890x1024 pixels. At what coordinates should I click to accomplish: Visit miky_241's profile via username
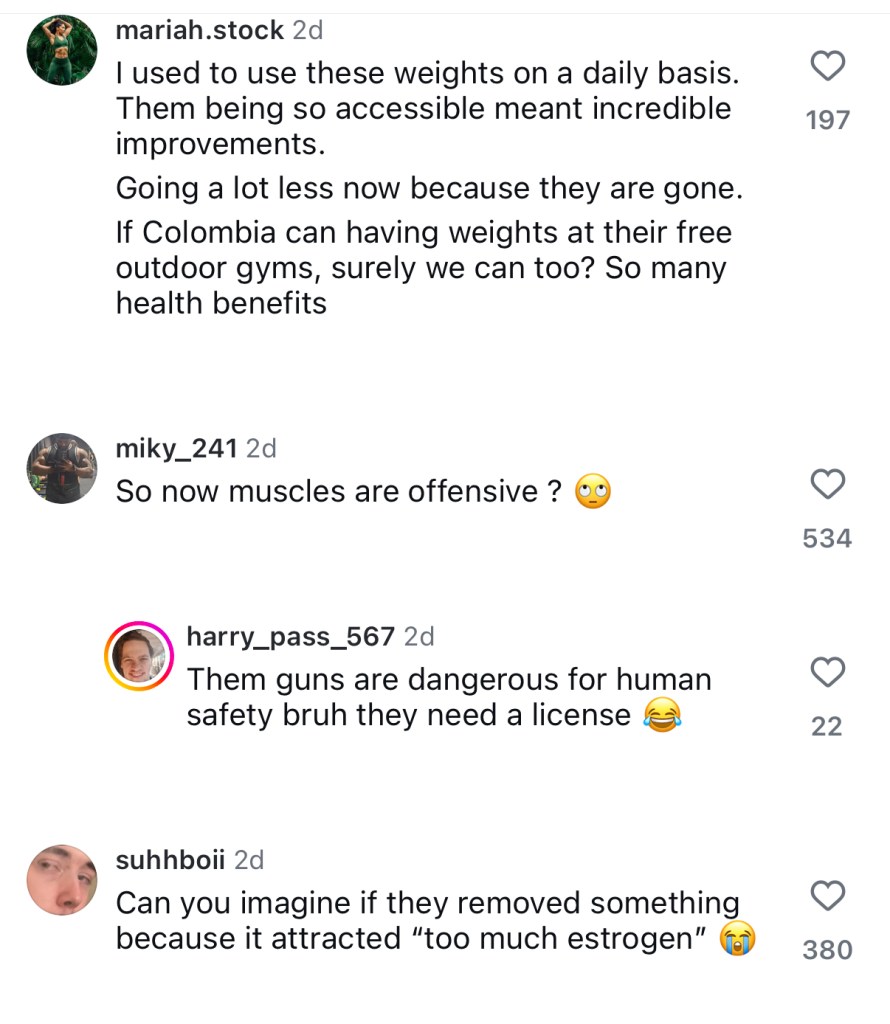coord(177,449)
